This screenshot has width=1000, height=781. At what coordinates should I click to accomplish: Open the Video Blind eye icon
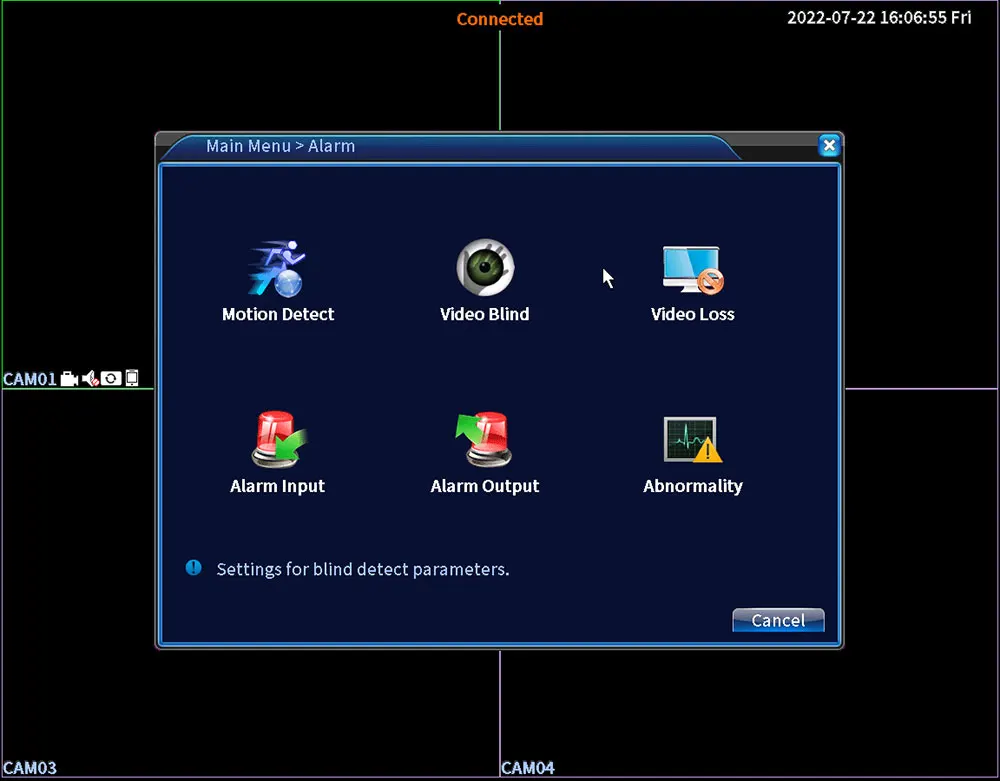pos(485,267)
